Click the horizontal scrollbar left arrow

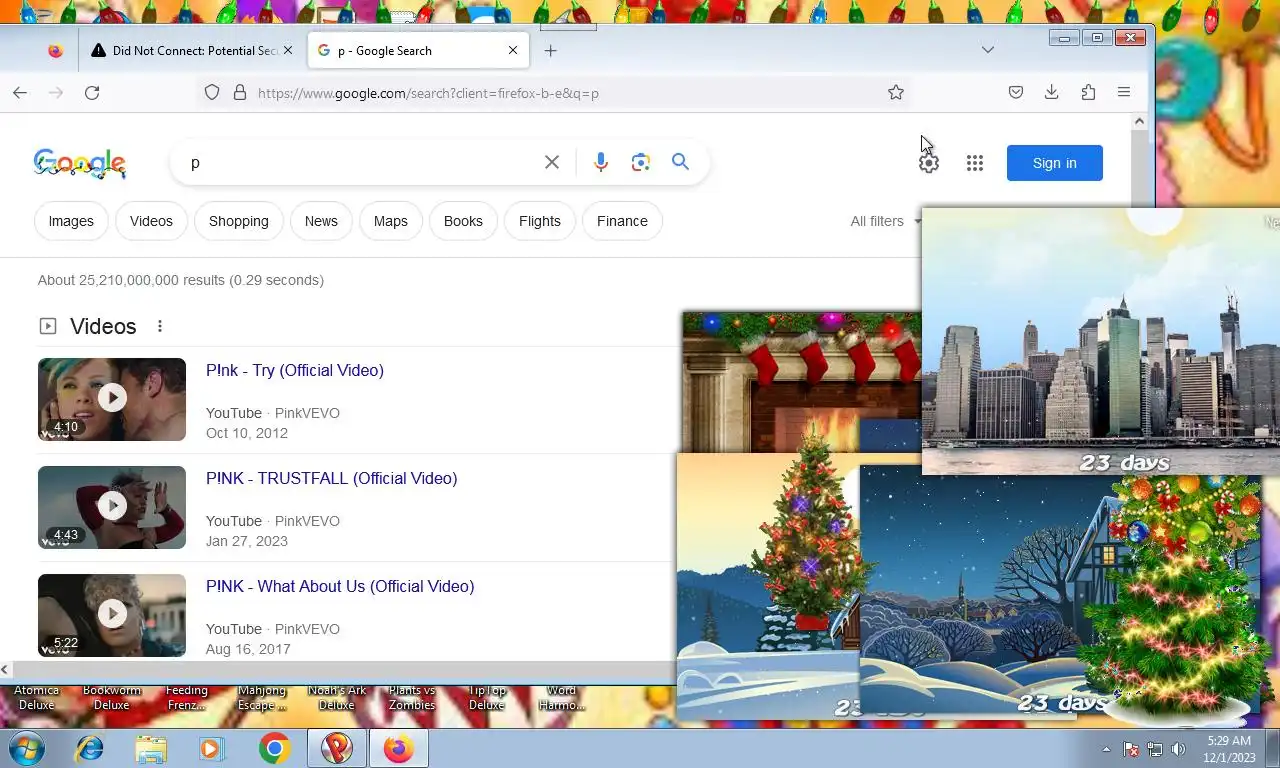(x=6, y=669)
